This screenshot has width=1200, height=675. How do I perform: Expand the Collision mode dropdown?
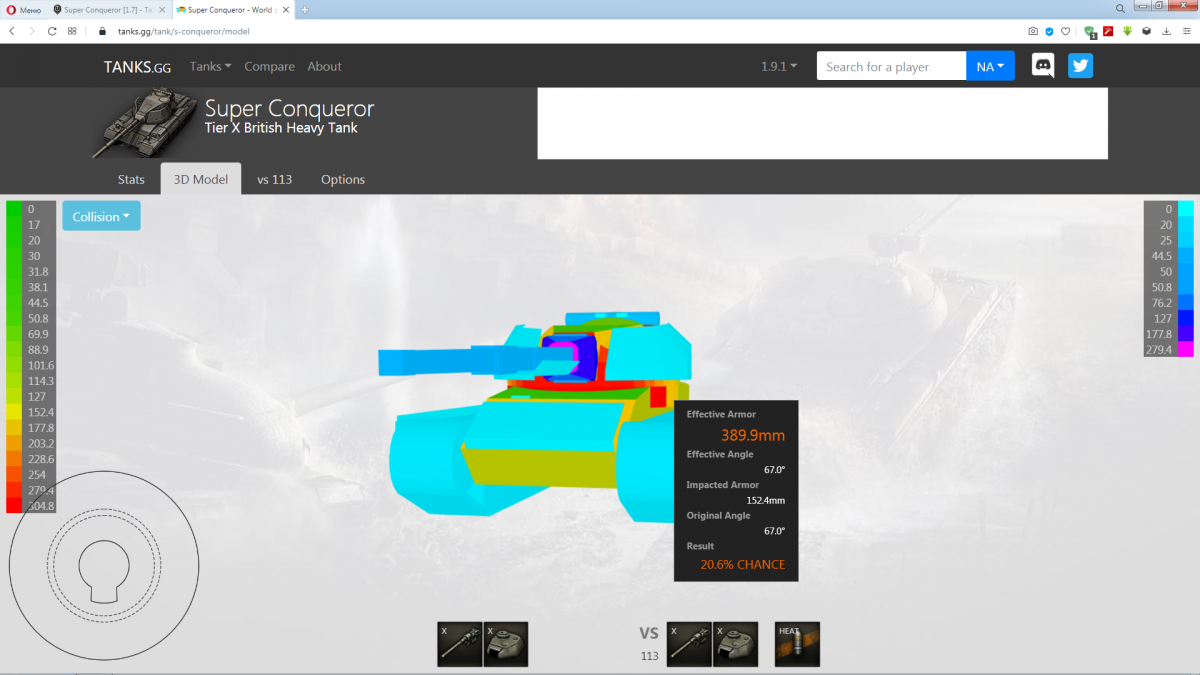coord(101,216)
